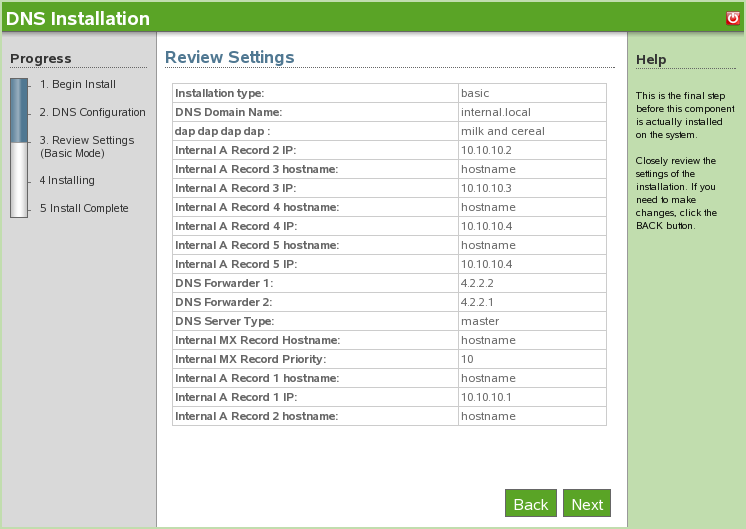Click the DNS Installation title

[78, 18]
